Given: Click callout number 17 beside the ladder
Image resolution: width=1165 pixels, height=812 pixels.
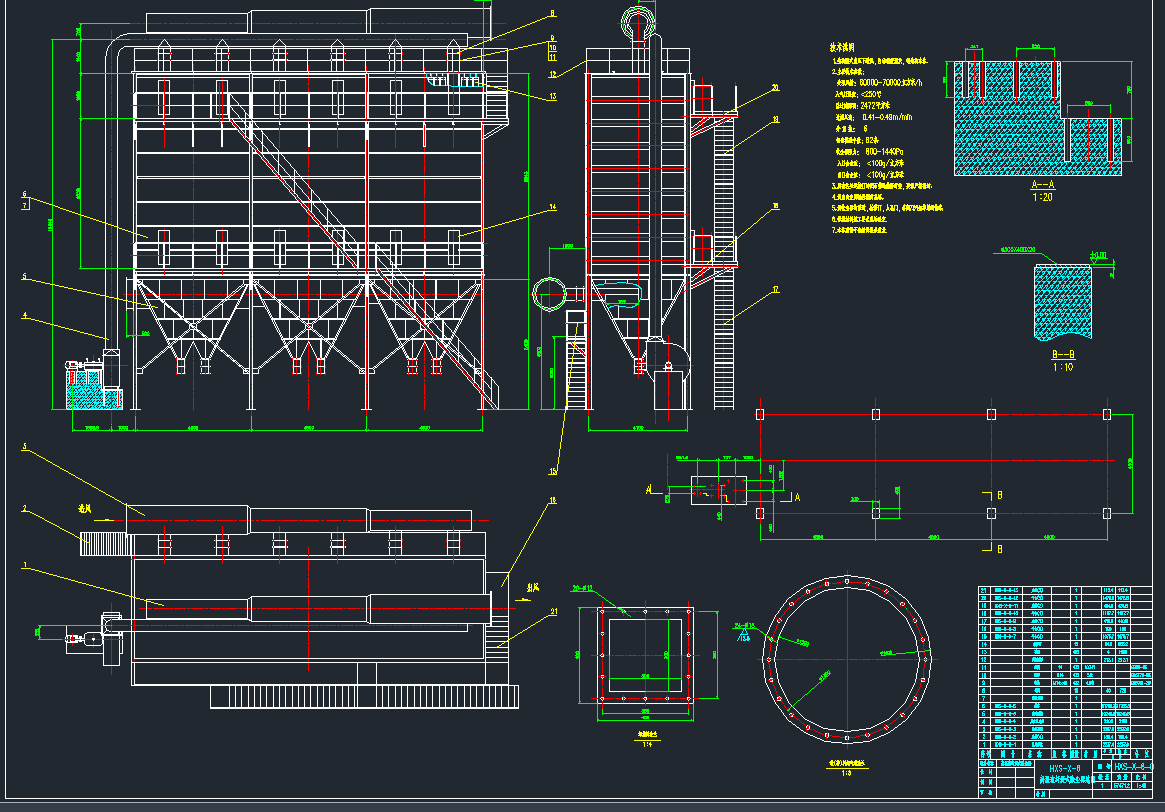Looking at the screenshot, I should [774, 291].
